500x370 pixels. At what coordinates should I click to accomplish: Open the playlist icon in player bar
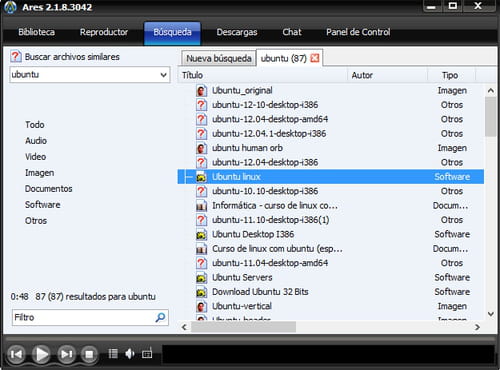pyautogui.click(x=113, y=353)
